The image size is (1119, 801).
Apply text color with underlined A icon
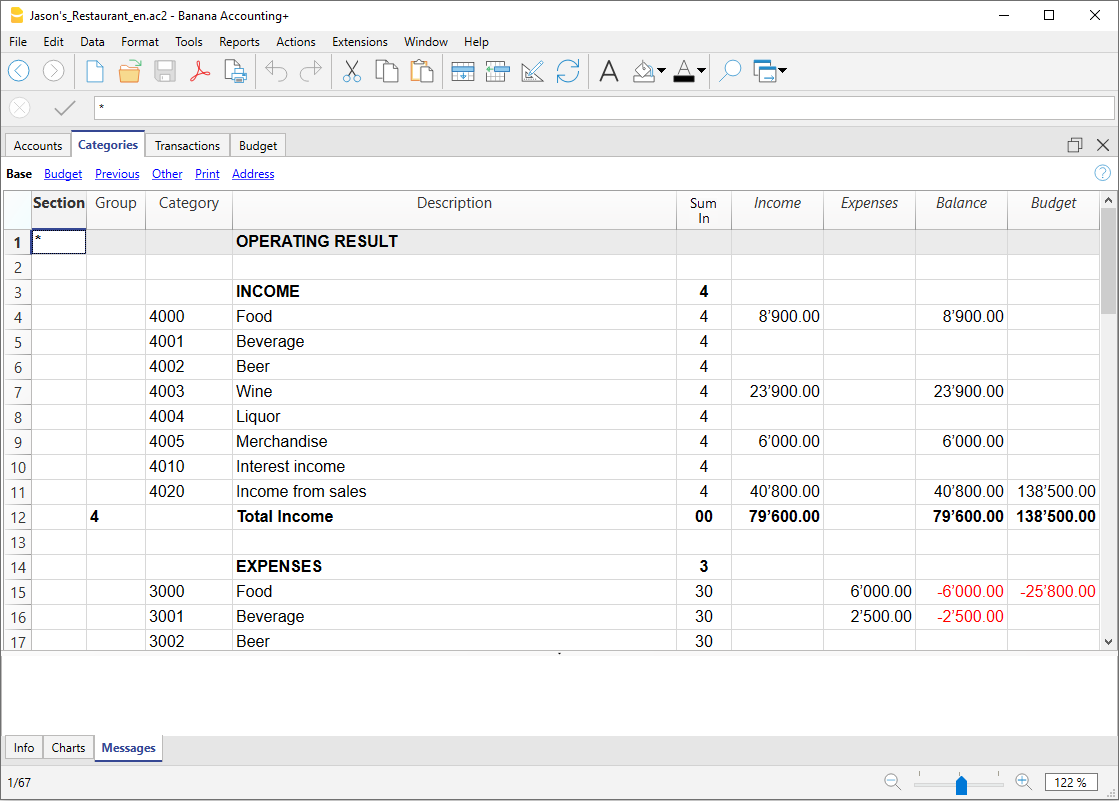[684, 71]
